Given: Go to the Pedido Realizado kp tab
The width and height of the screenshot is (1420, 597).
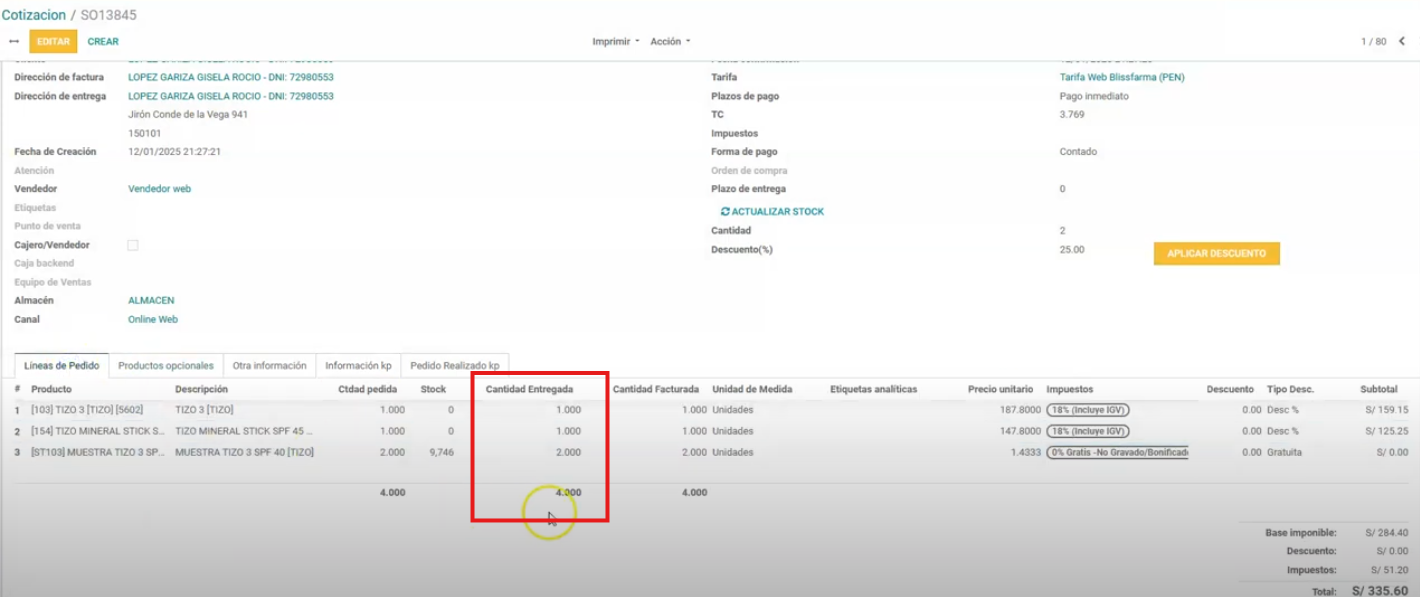Looking at the screenshot, I should pyautogui.click(x=455, y=366).
